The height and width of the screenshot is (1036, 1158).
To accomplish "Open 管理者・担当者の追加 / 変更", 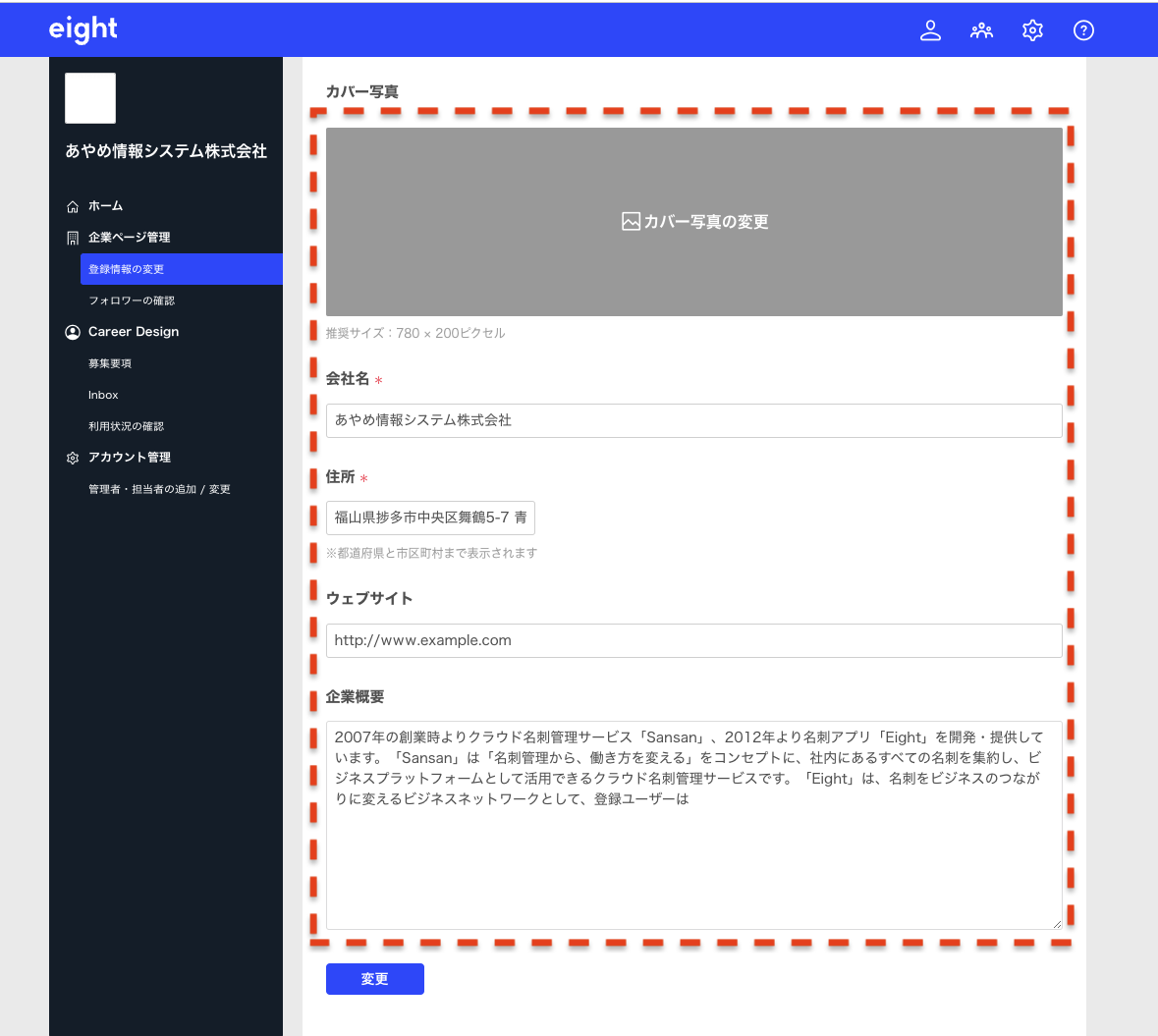I will click(x=159, y=489).
